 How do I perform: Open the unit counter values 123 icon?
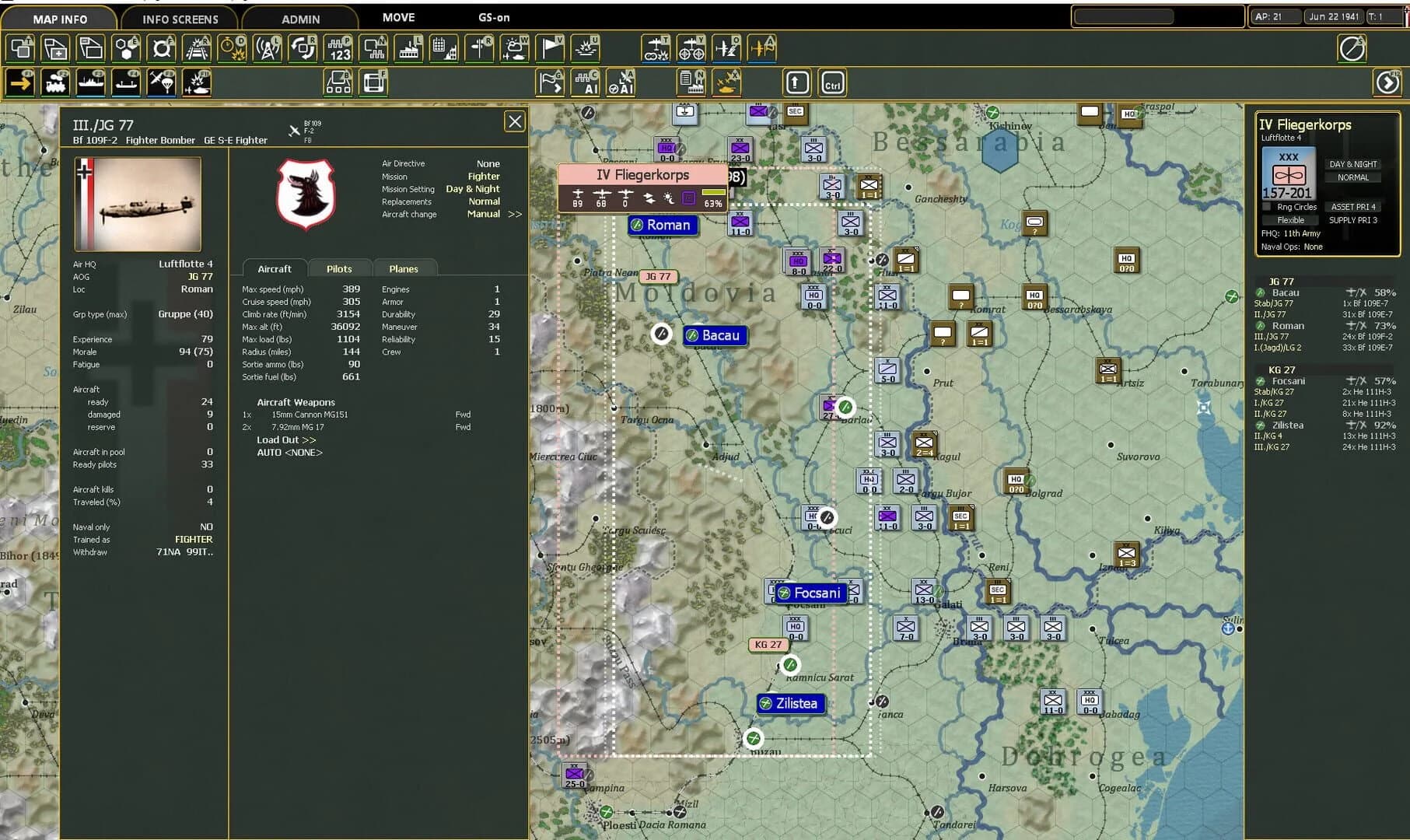340,47
